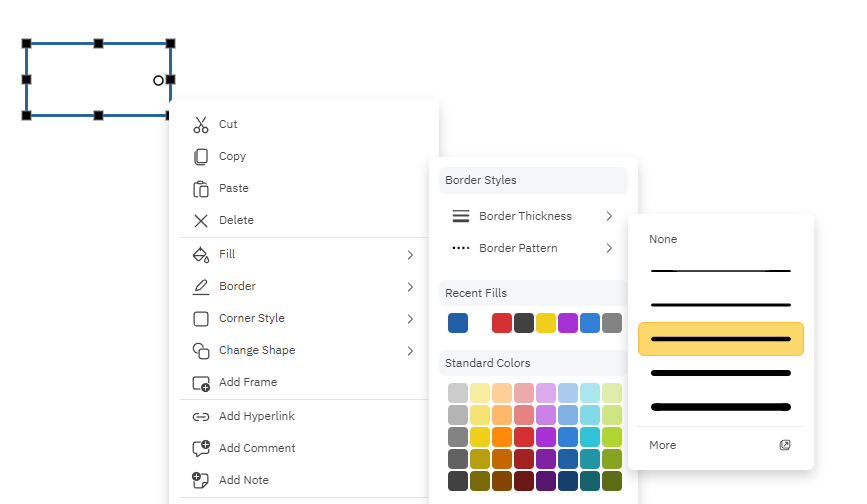Open external icon next to More

tap(785, 446)
